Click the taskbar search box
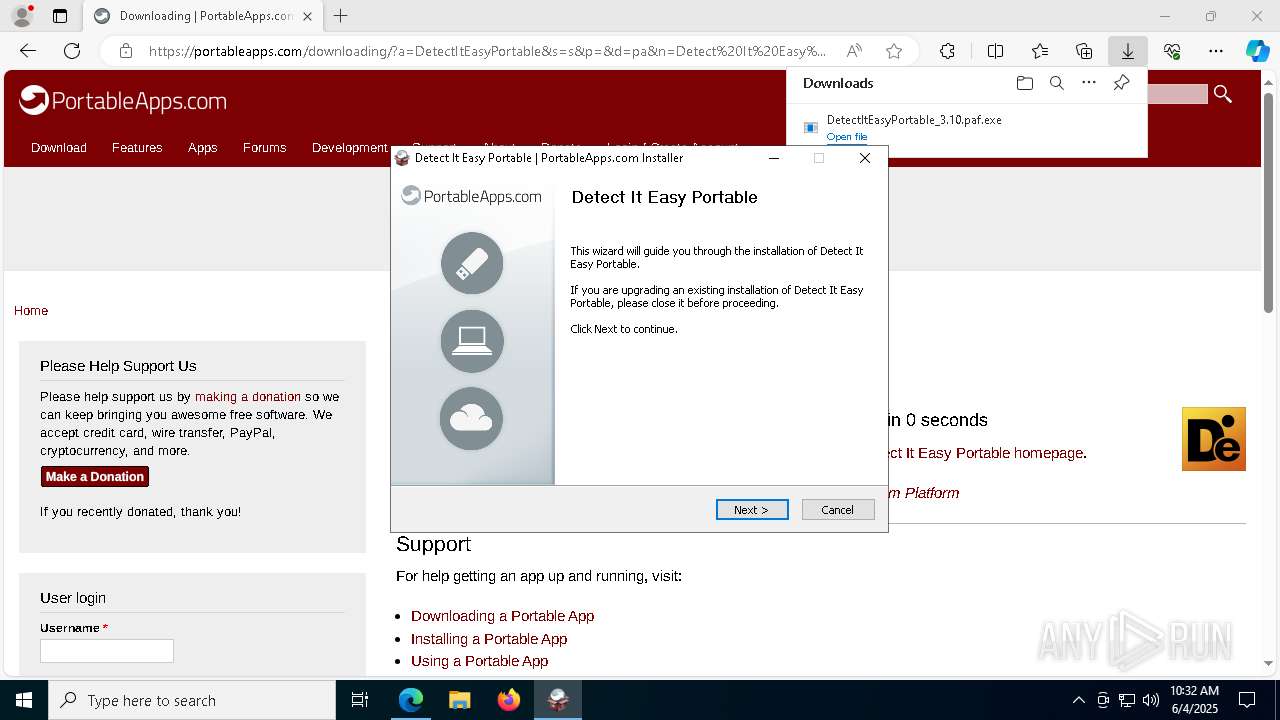The width and height of the screenshot is (1280, 720). [x=192, y=700]
